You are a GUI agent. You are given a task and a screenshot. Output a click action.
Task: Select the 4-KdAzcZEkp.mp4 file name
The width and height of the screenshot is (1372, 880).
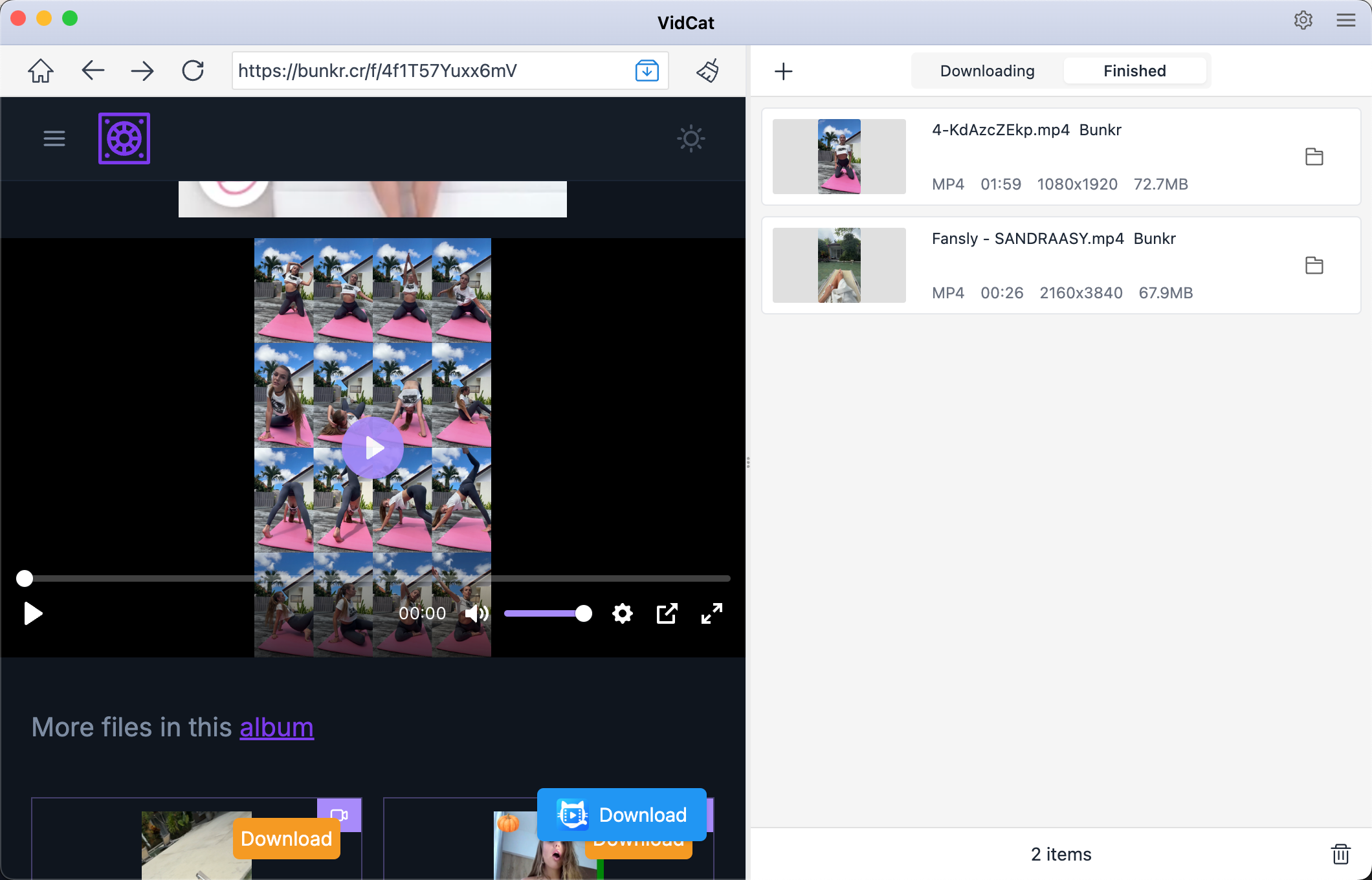(x=1001, y=129)
